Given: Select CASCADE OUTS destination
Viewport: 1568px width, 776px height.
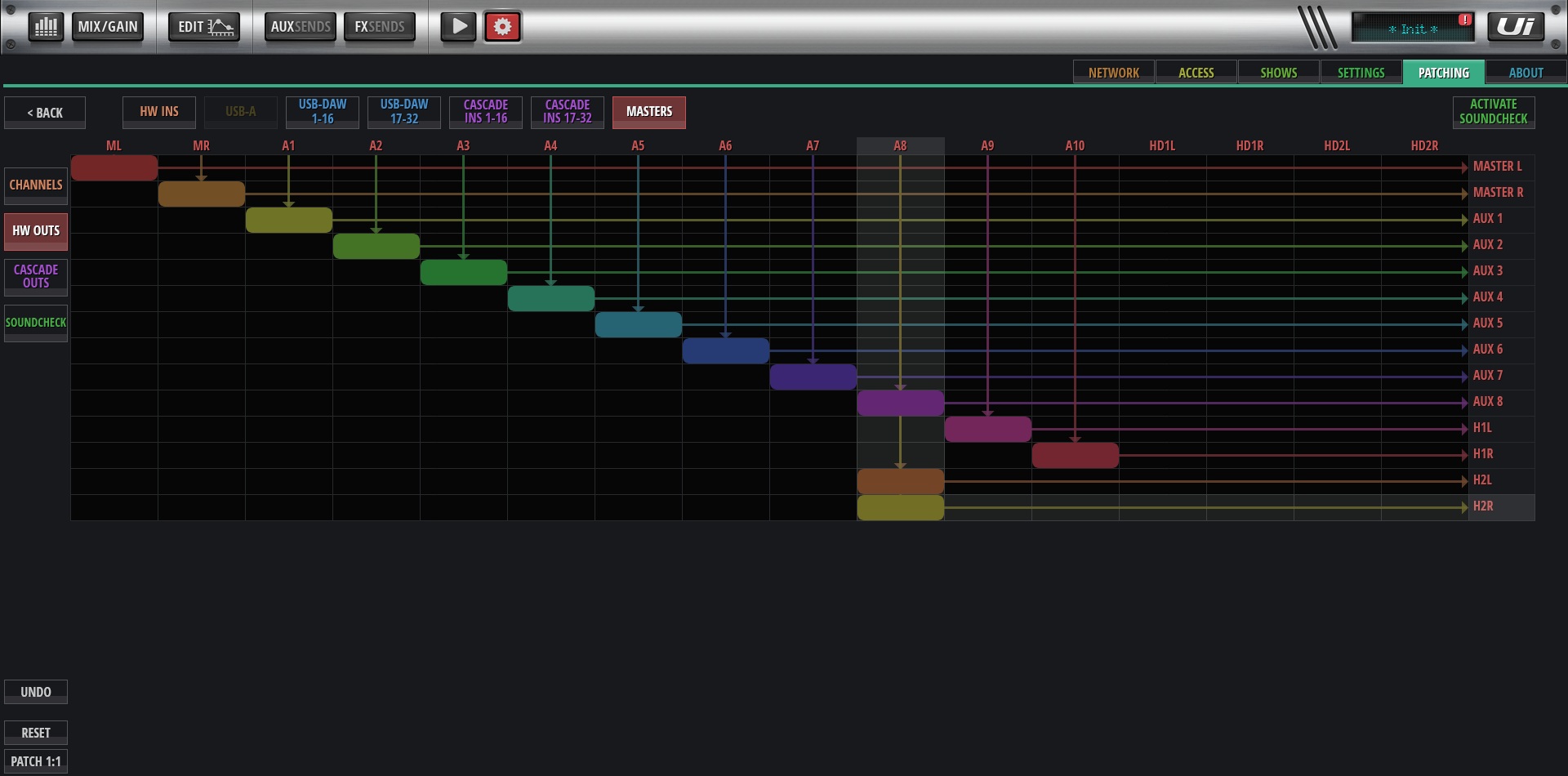Looking at the screenshot, I should click(36, 276).
